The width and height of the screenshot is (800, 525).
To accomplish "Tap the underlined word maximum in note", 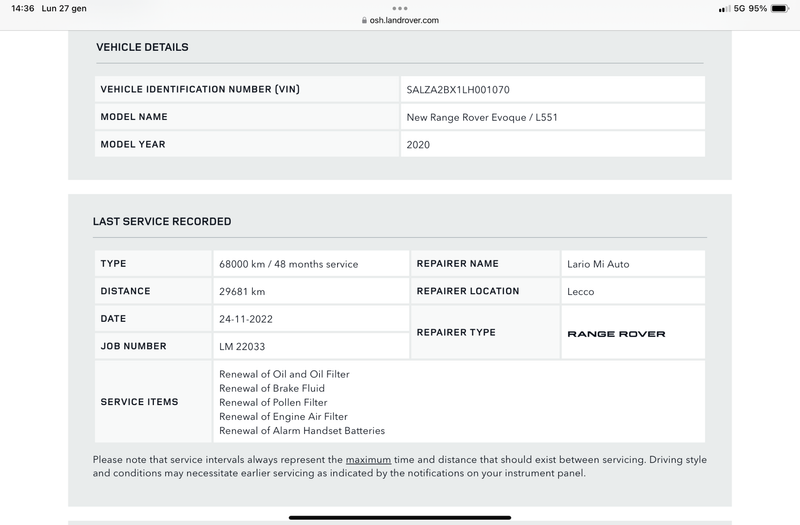I will coord(368,460).
